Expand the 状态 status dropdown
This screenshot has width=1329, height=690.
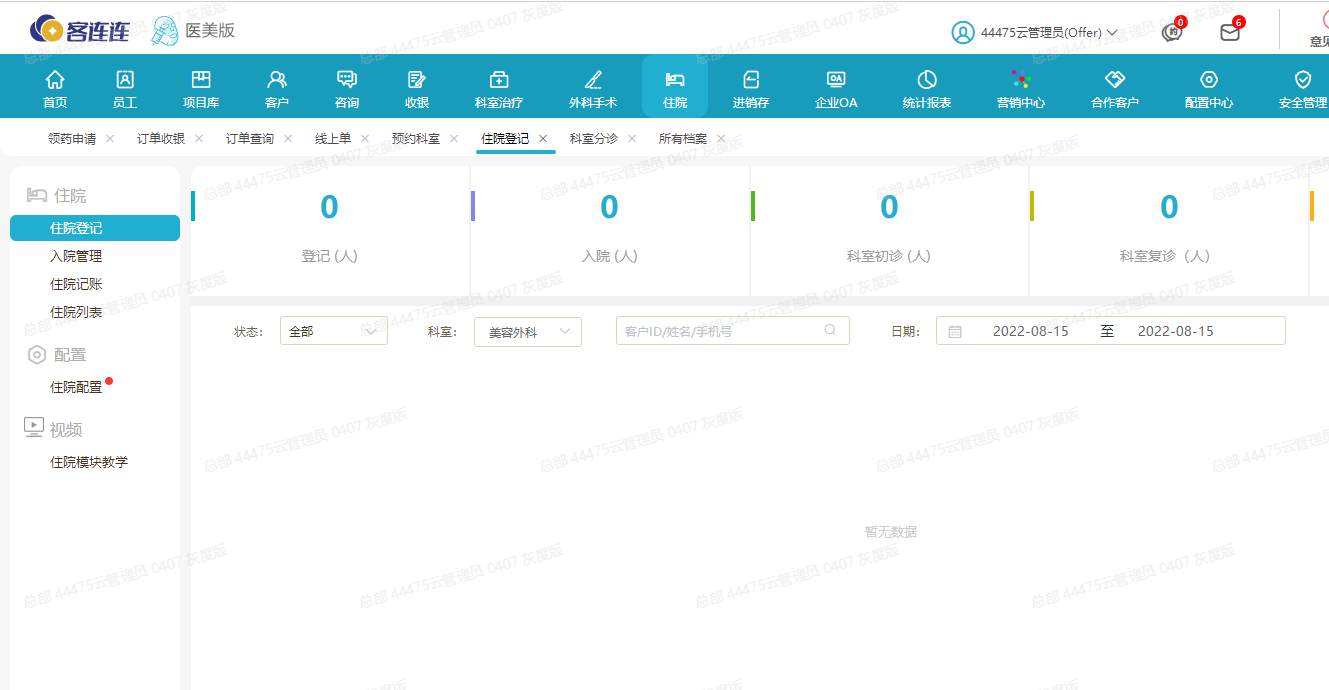coord(333,332)
